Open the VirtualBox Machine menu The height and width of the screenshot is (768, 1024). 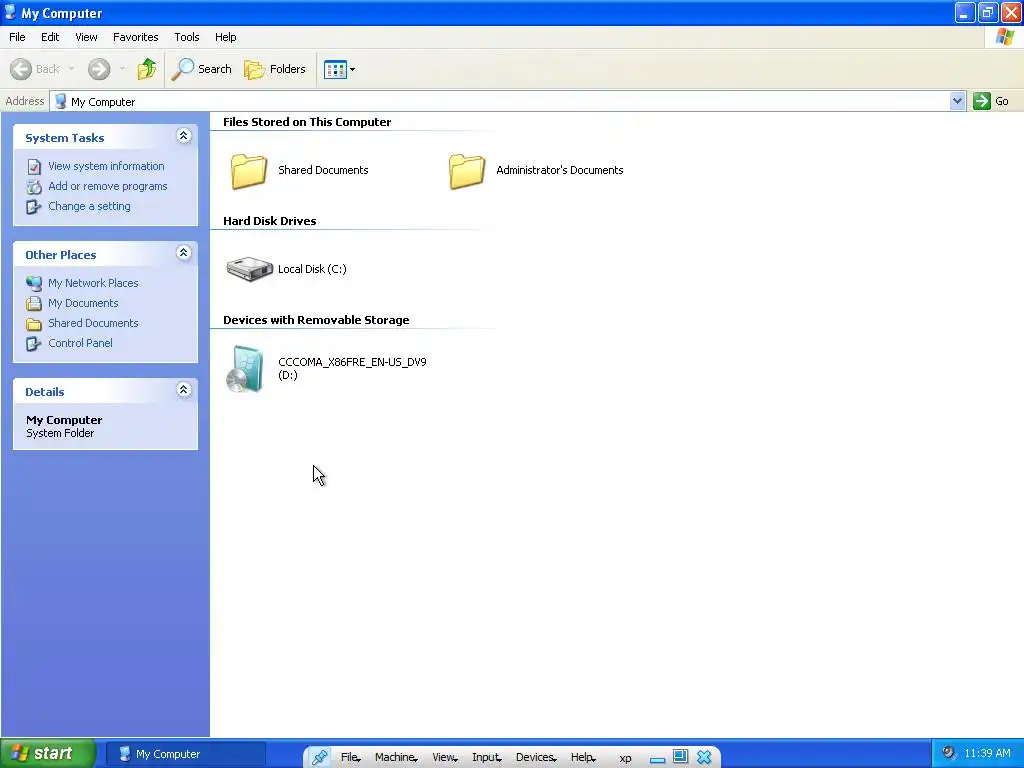[x=396, y=758]
